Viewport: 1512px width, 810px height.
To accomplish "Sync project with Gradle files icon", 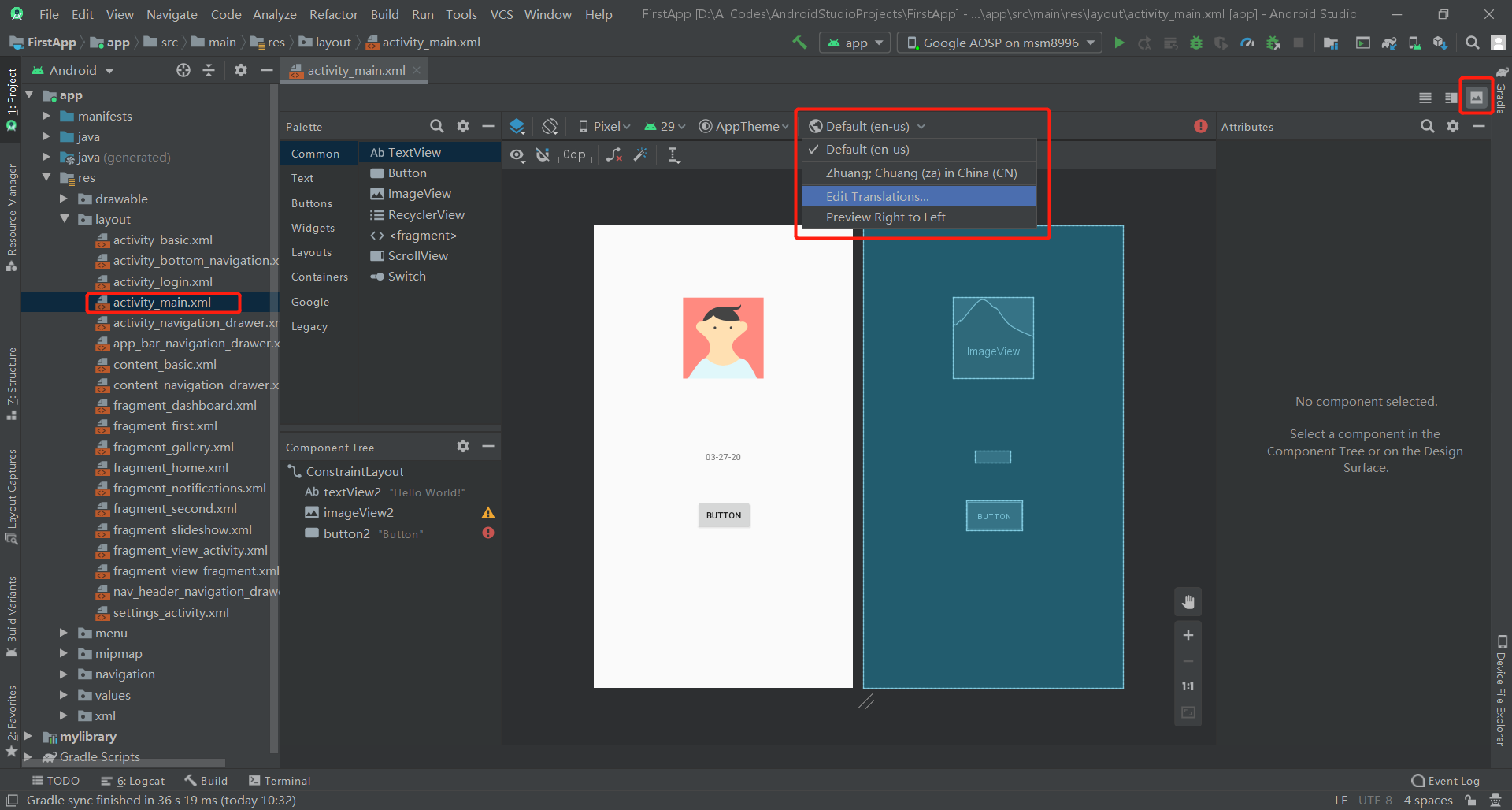I will coord(1389,43).
